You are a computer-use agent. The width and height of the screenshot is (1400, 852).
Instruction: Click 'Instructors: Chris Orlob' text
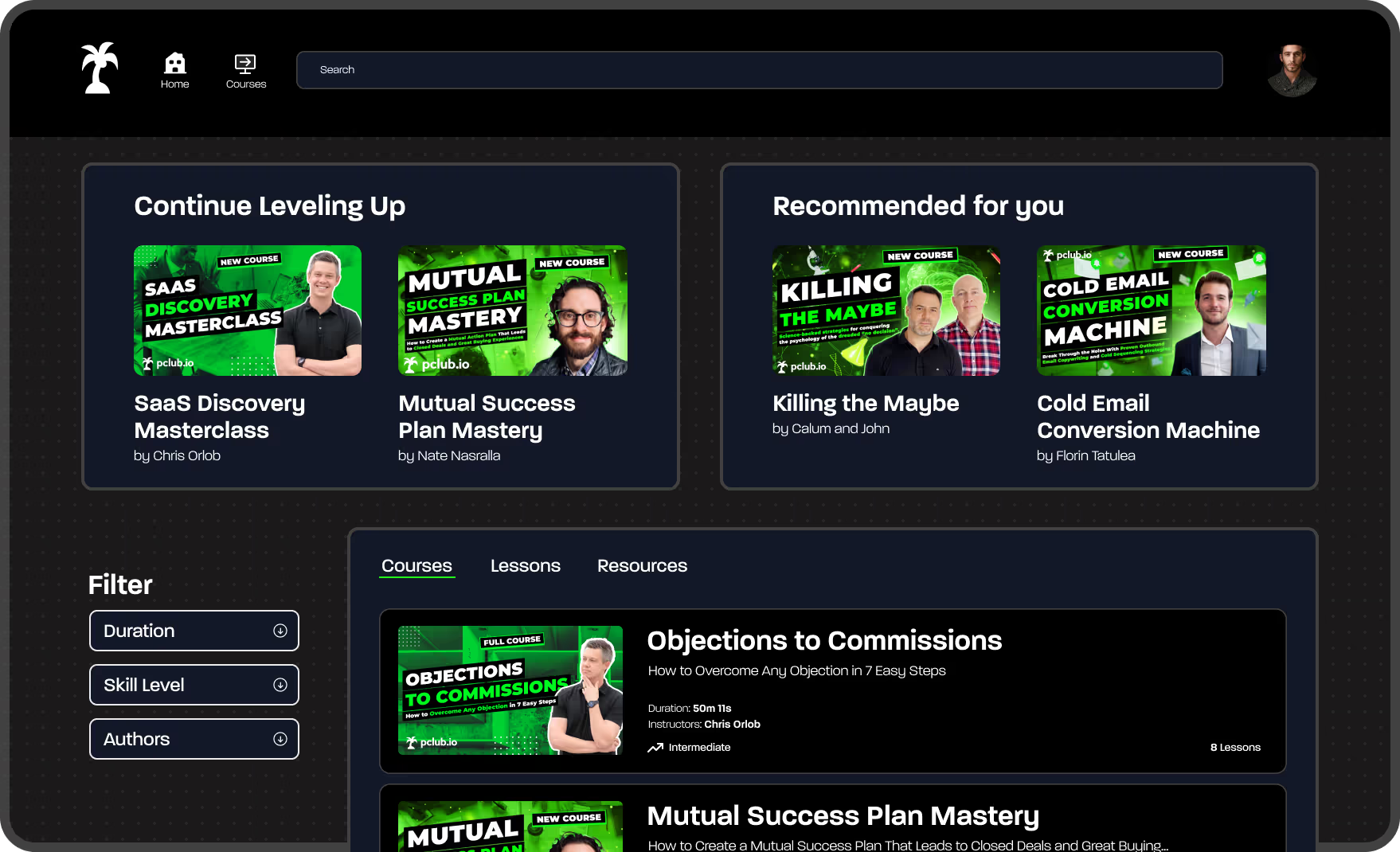click(x=704, y=725)
